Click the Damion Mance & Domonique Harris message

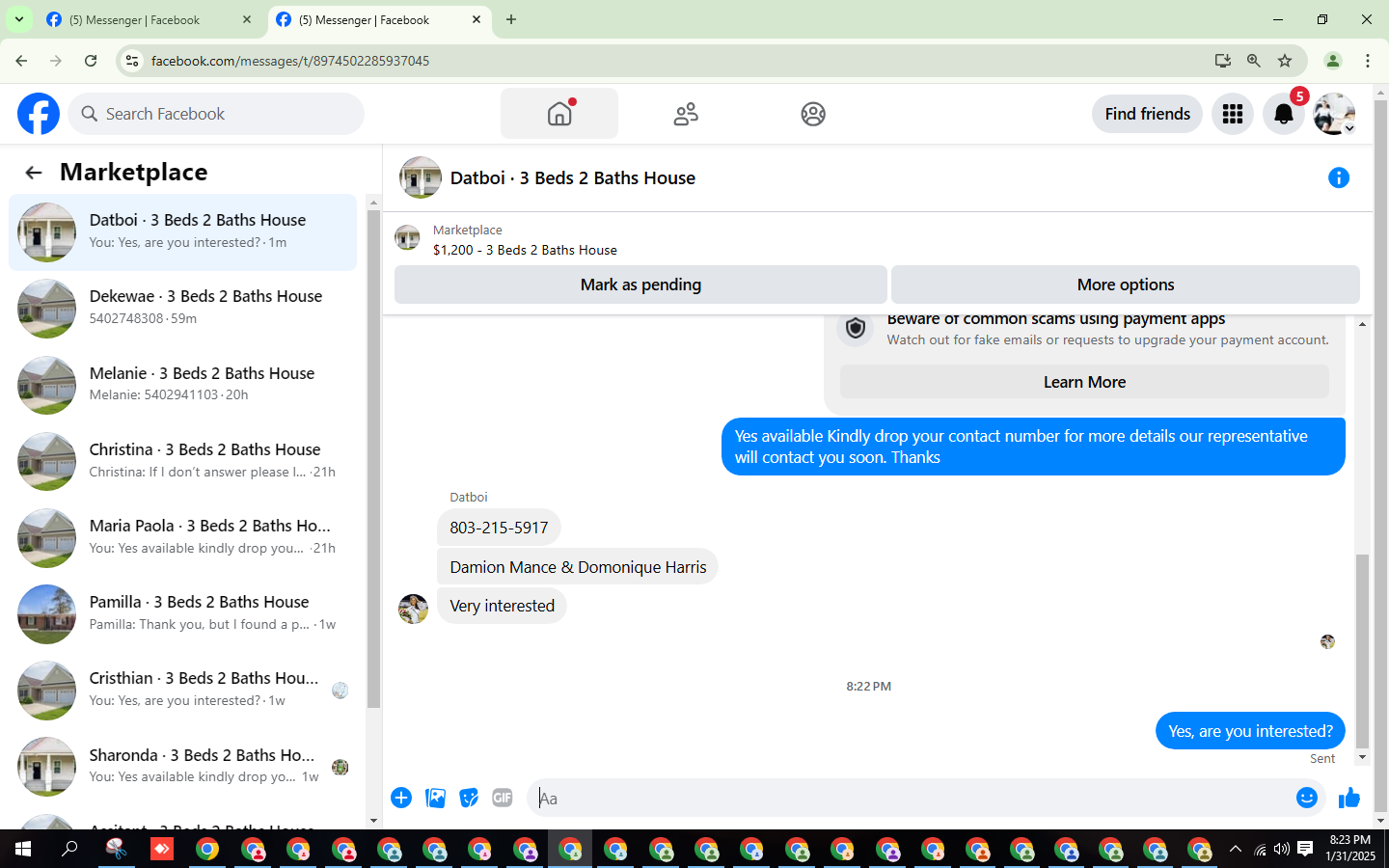click(578, 567)
